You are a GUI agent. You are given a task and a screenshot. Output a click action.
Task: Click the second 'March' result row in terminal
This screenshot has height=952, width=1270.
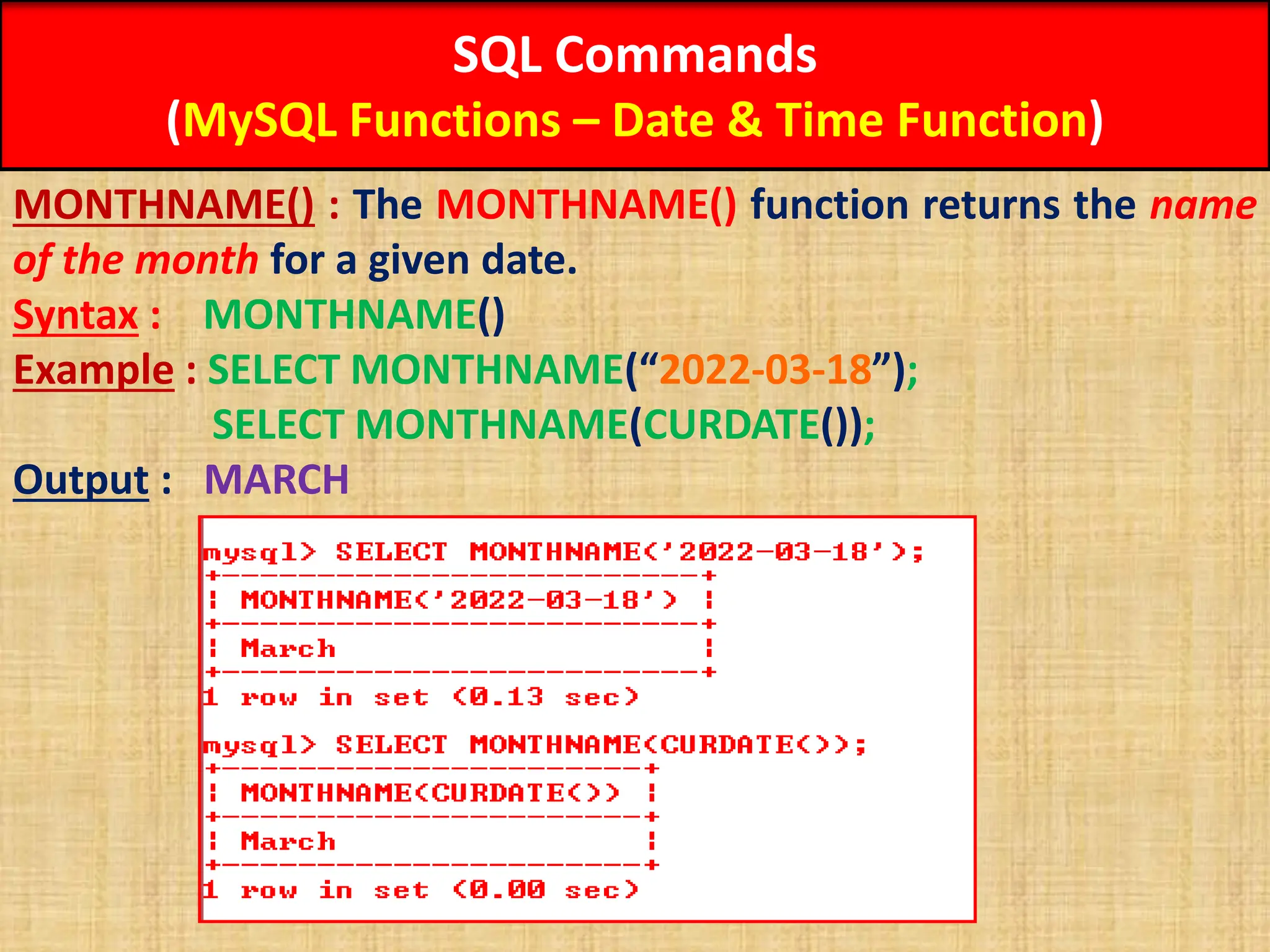[x=288, y=841]
